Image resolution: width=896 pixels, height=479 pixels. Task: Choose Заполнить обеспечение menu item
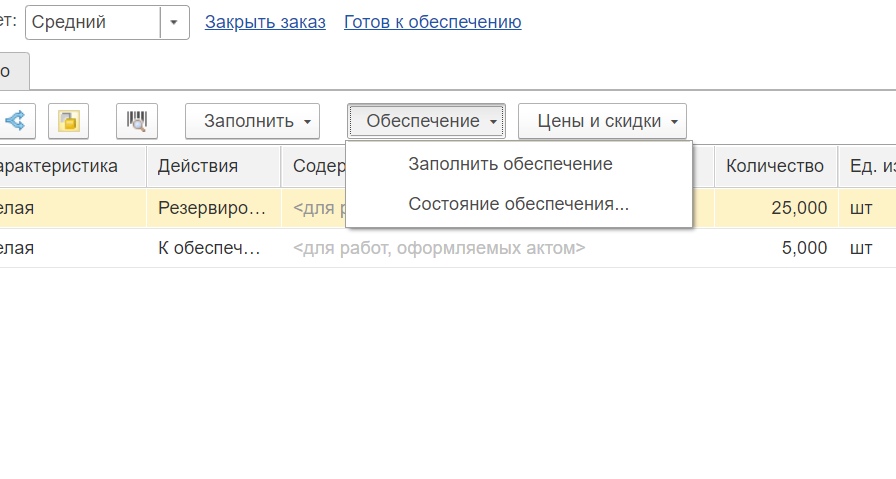tap(510, 164)
